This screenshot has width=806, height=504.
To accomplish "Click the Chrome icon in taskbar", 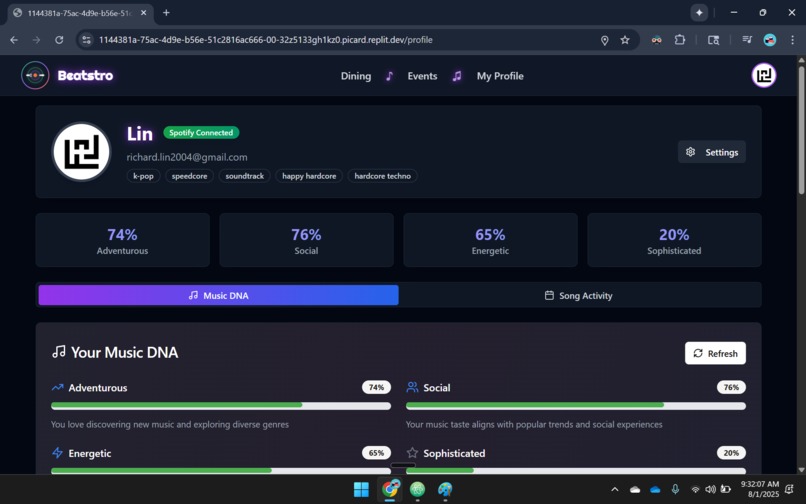I will click(x=390, y=489).
